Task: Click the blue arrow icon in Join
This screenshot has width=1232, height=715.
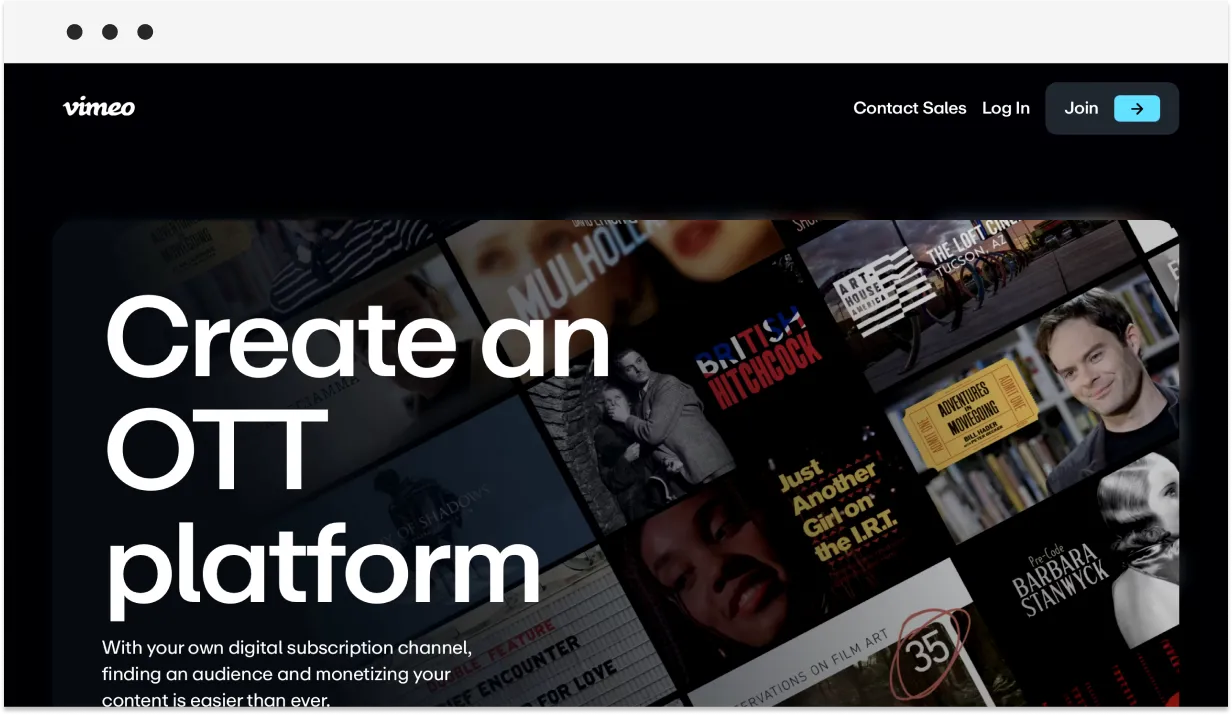Action: click(x=1137, y=108)
